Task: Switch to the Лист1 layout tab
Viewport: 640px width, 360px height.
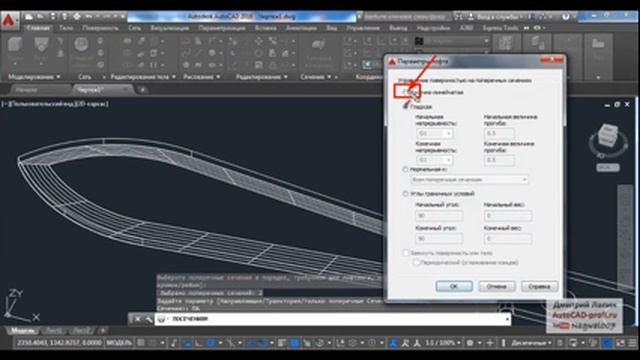Action: pos(53,331)
